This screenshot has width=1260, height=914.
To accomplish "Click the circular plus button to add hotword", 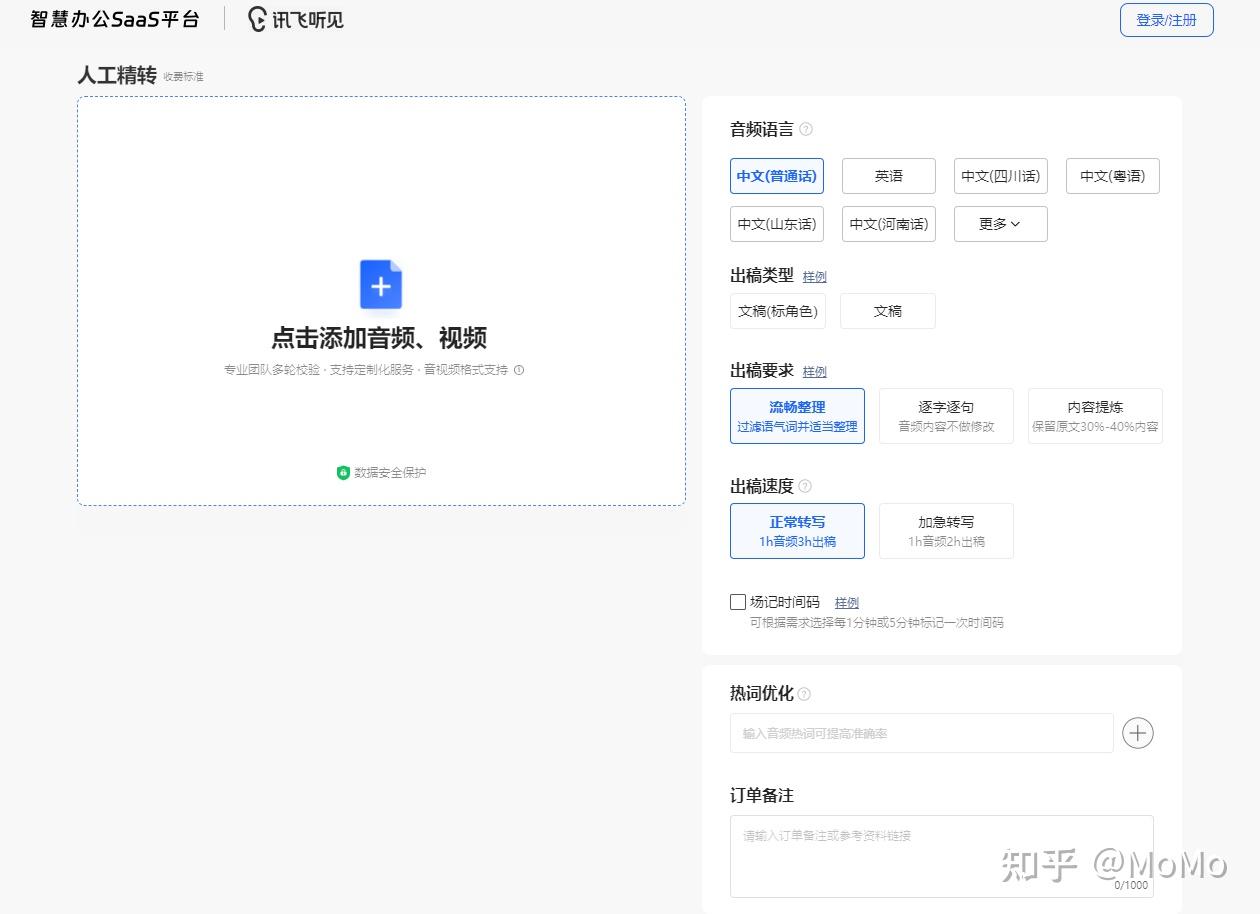I will coord(1138,733).
